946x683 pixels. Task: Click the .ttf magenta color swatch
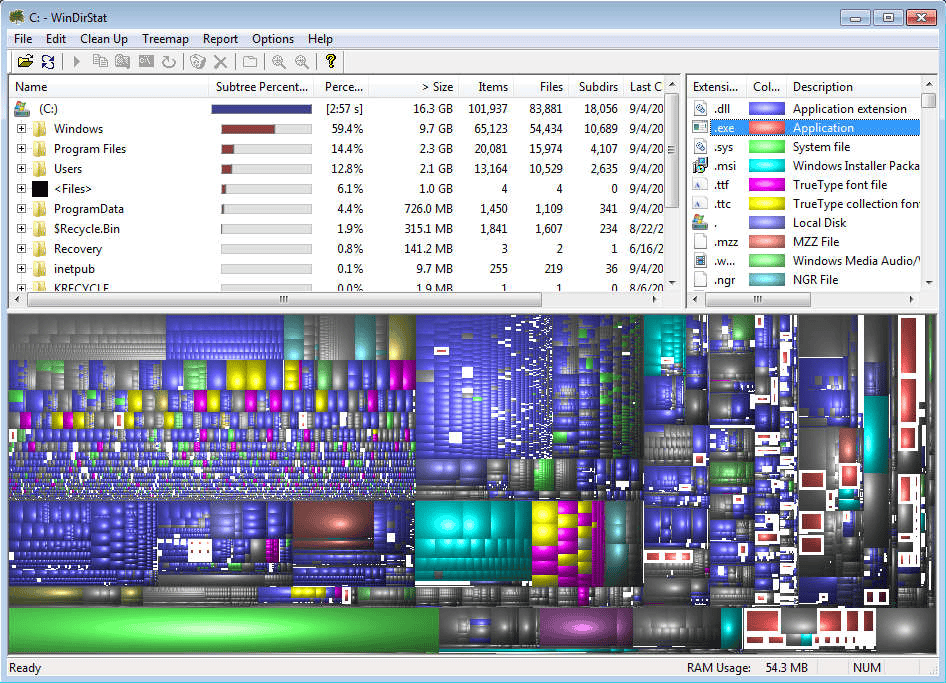pos(766,184)
